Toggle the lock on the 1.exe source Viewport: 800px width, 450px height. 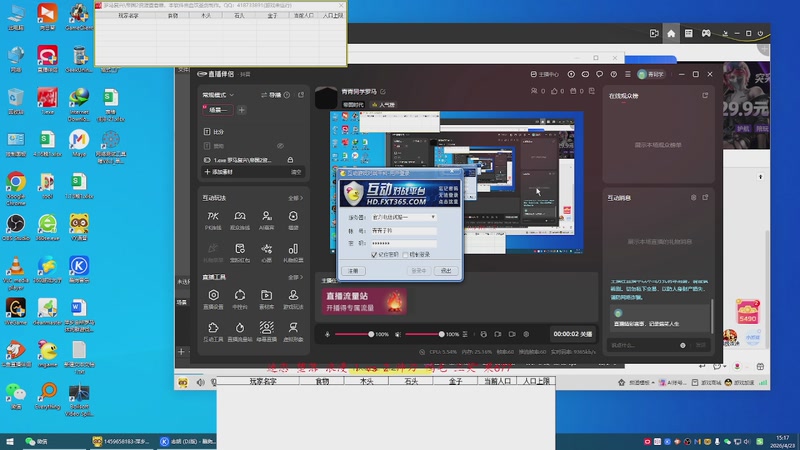290,160
